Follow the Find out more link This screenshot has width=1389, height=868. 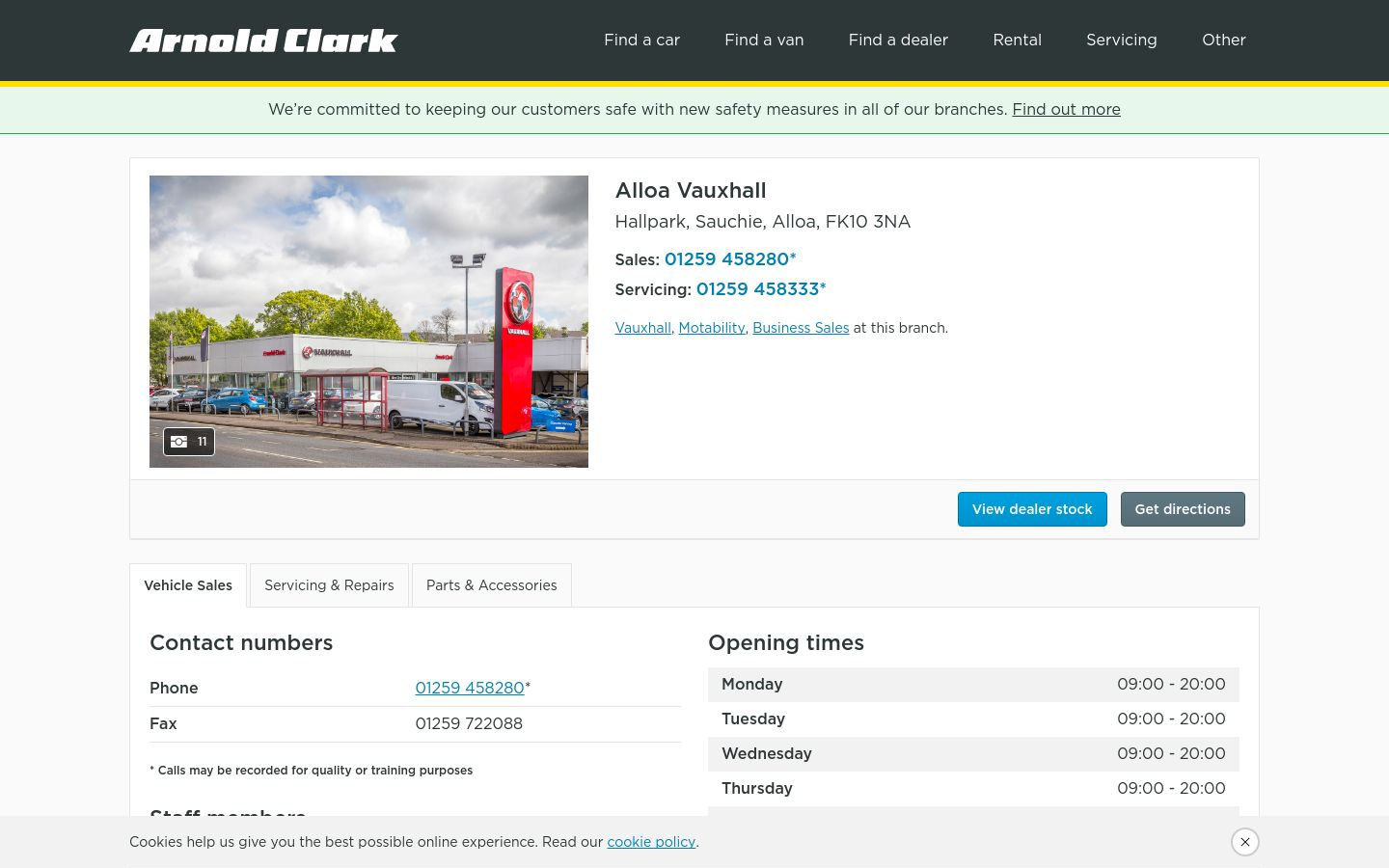click(1066, 109)
